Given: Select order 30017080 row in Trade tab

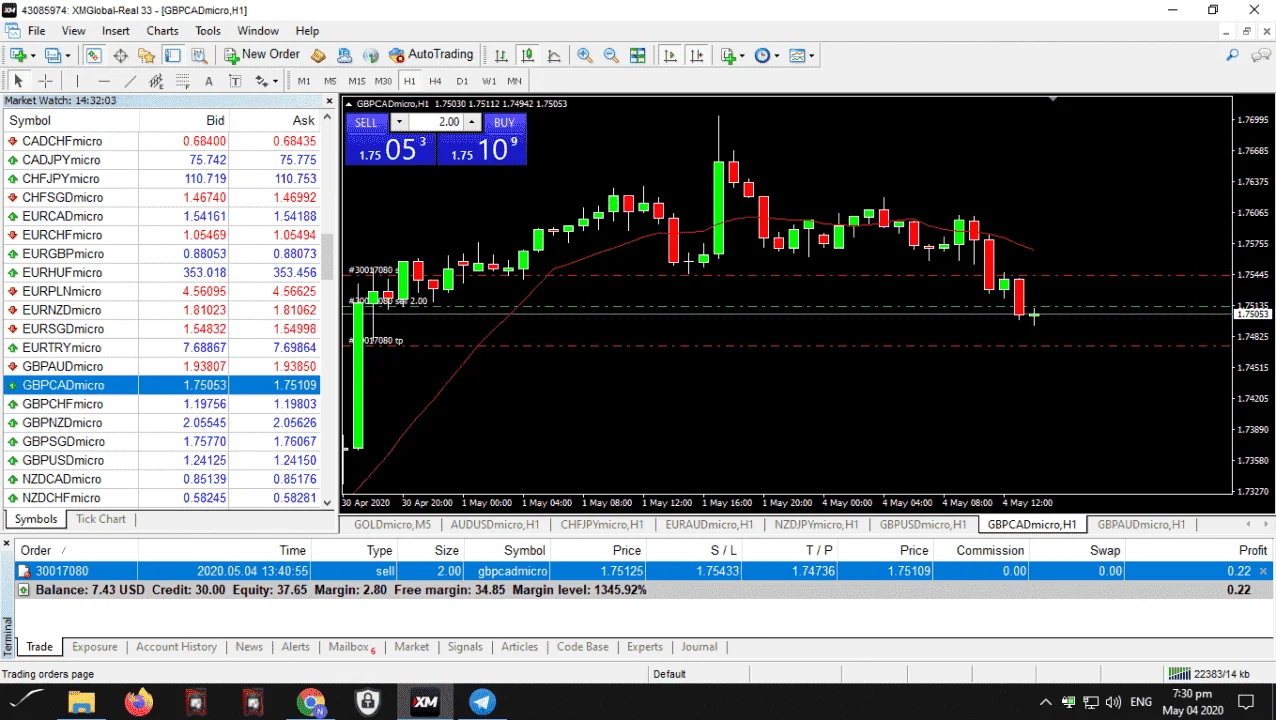Looking at the screenshot, I should (645, 571).
